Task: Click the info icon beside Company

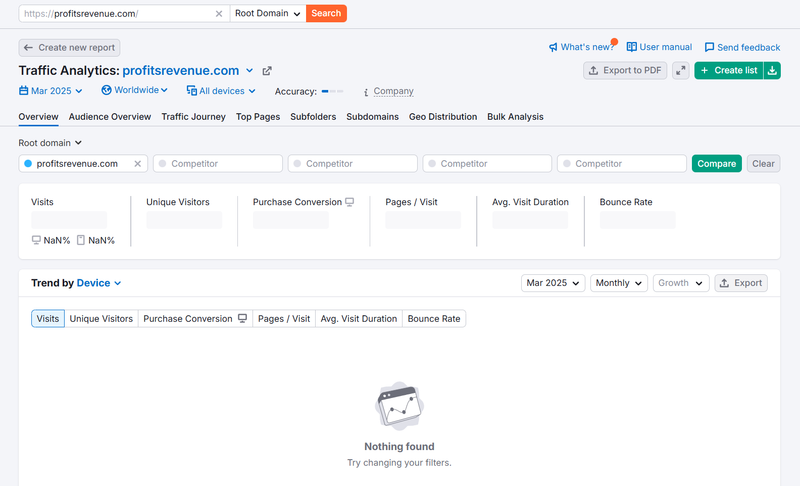Action: [x=366, y=92]
